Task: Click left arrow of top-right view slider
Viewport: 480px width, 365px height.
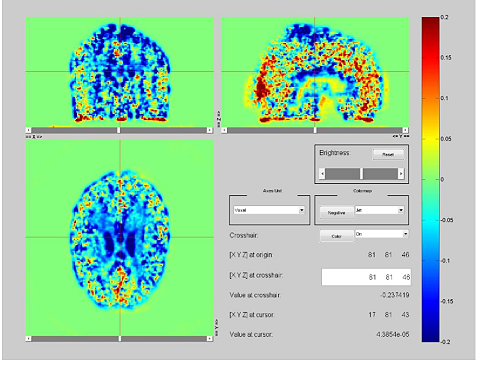Action: click(225, 130)
